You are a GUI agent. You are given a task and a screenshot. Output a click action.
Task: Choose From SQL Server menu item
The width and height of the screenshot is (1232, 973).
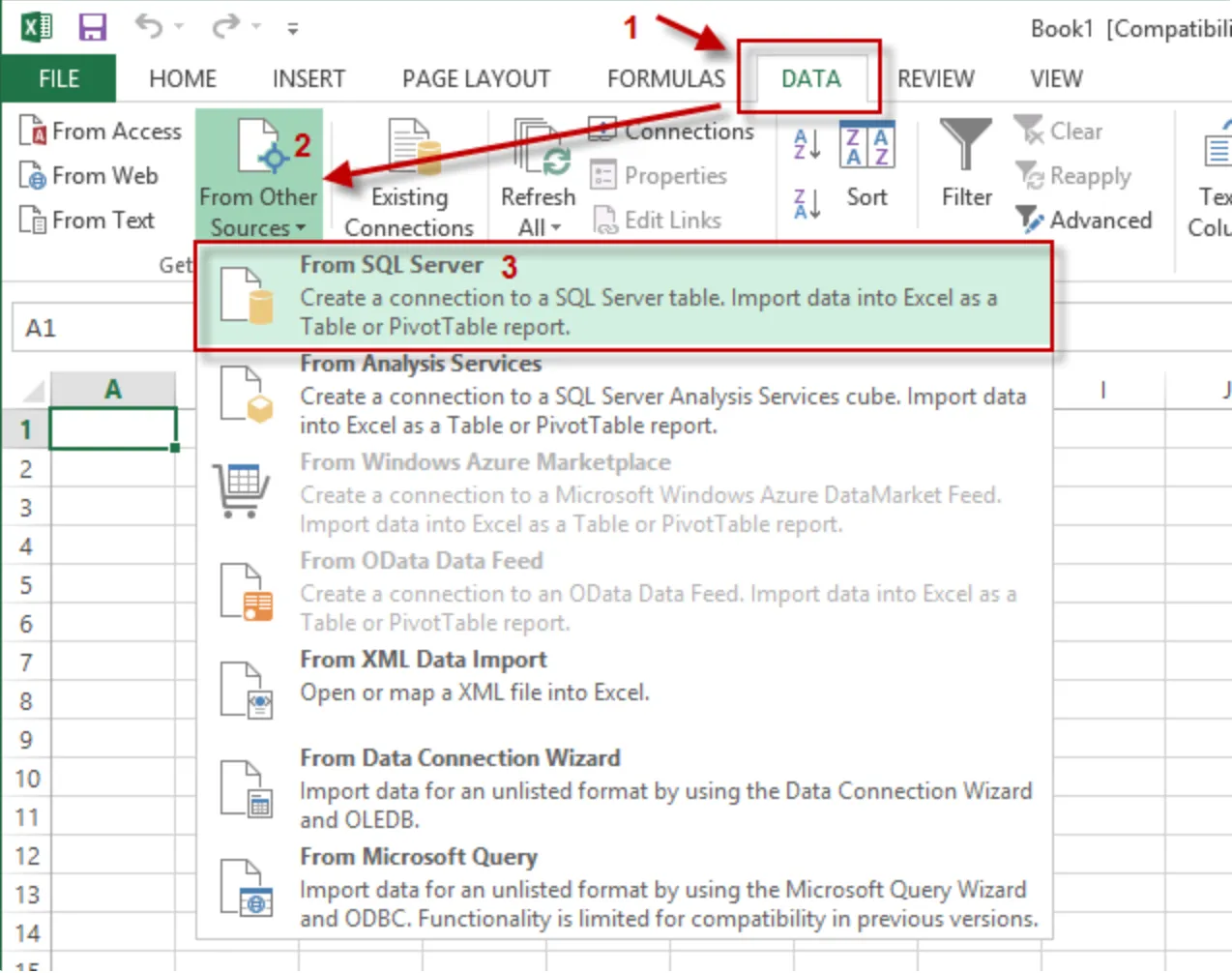point(624,296)
